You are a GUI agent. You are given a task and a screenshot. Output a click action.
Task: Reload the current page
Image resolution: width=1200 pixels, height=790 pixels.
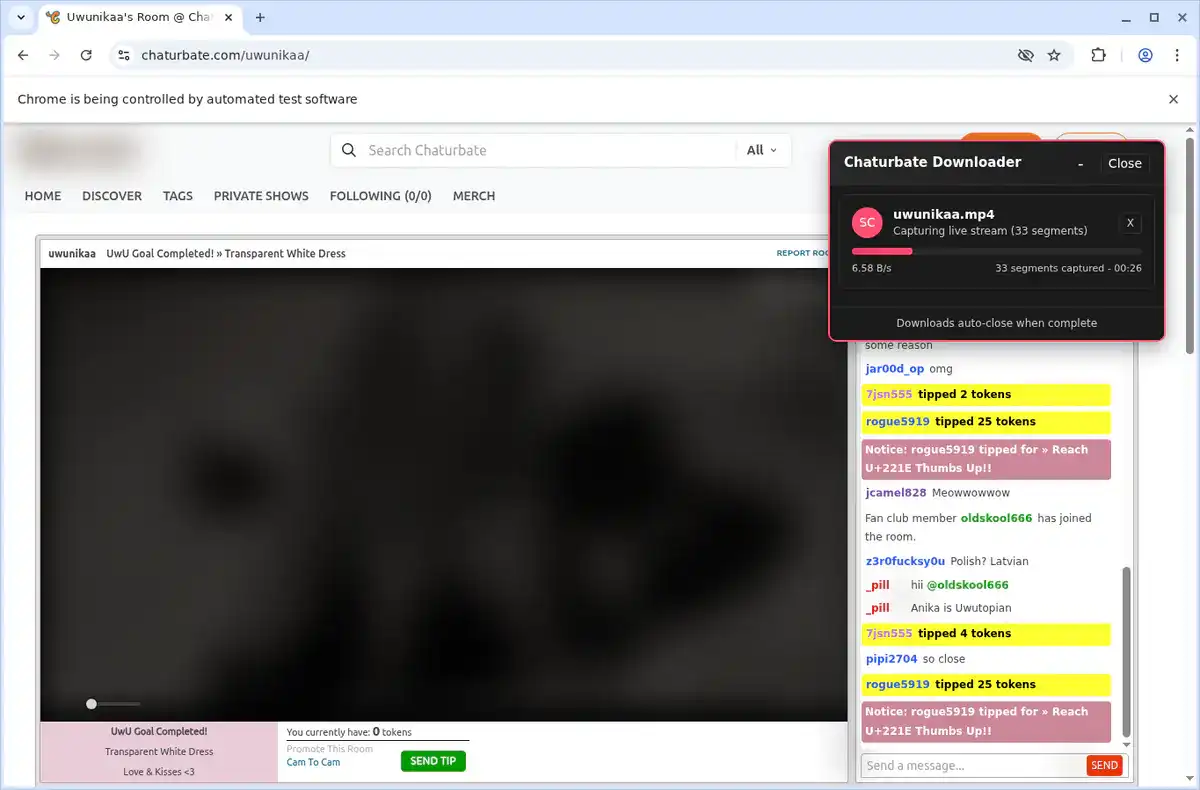pyautogui.click(x=86, y=55)
